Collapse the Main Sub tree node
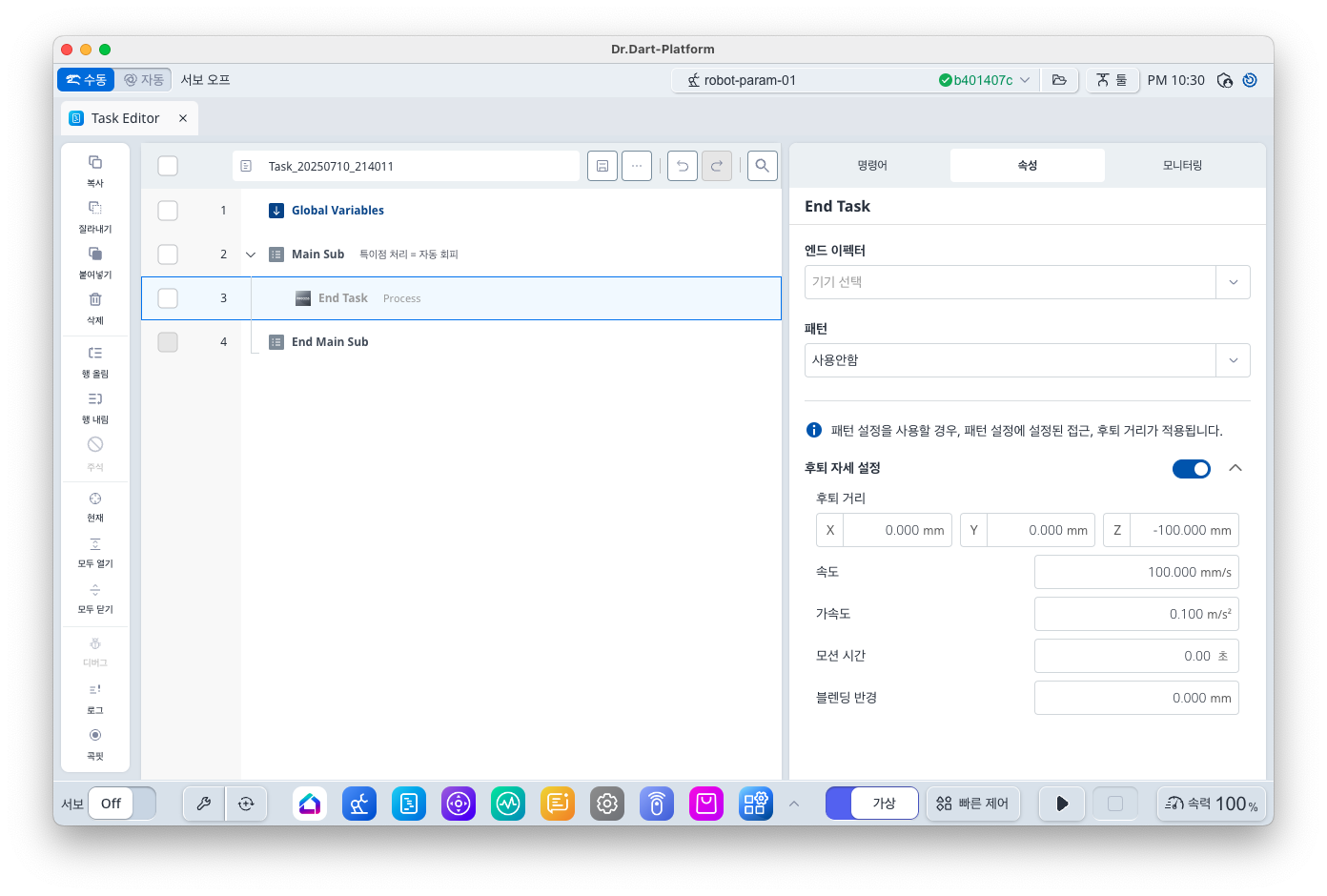1327x896 pixels. click(251, 254)
